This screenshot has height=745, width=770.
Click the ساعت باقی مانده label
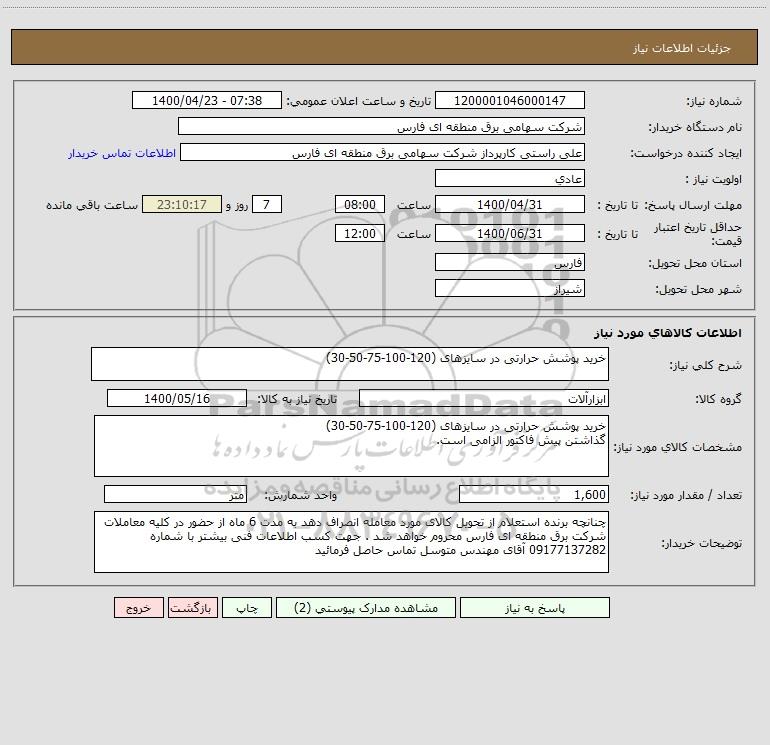pos(92,205)
